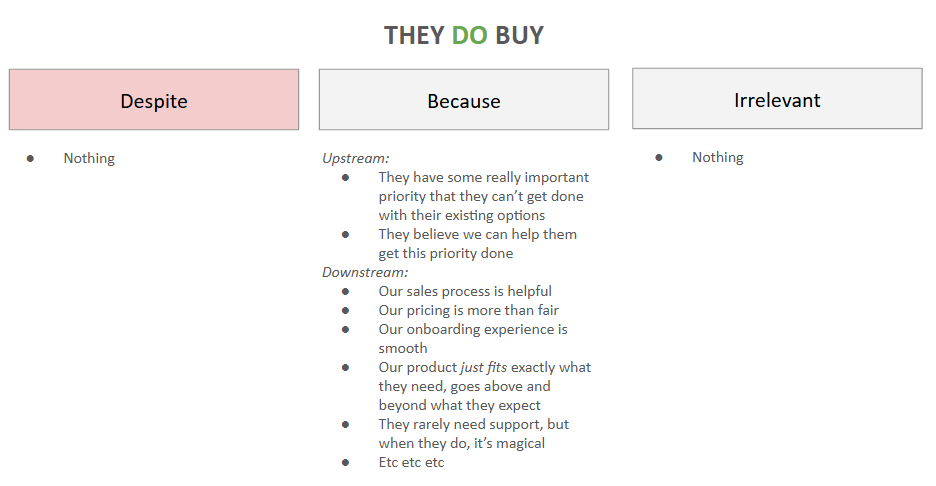936x486 pixels.
Task: Click the italic 'just fits' phrase
Action: click(x=484, y=367)
